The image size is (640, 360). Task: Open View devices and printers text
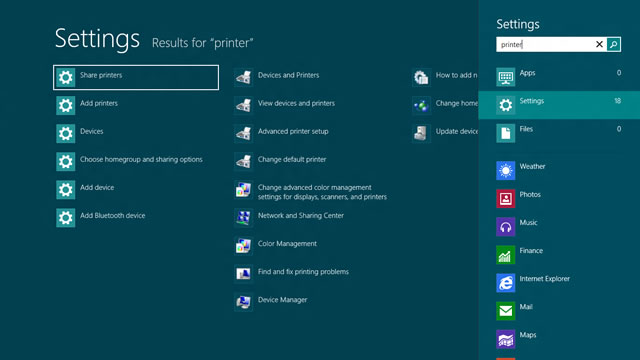point(296,103)
